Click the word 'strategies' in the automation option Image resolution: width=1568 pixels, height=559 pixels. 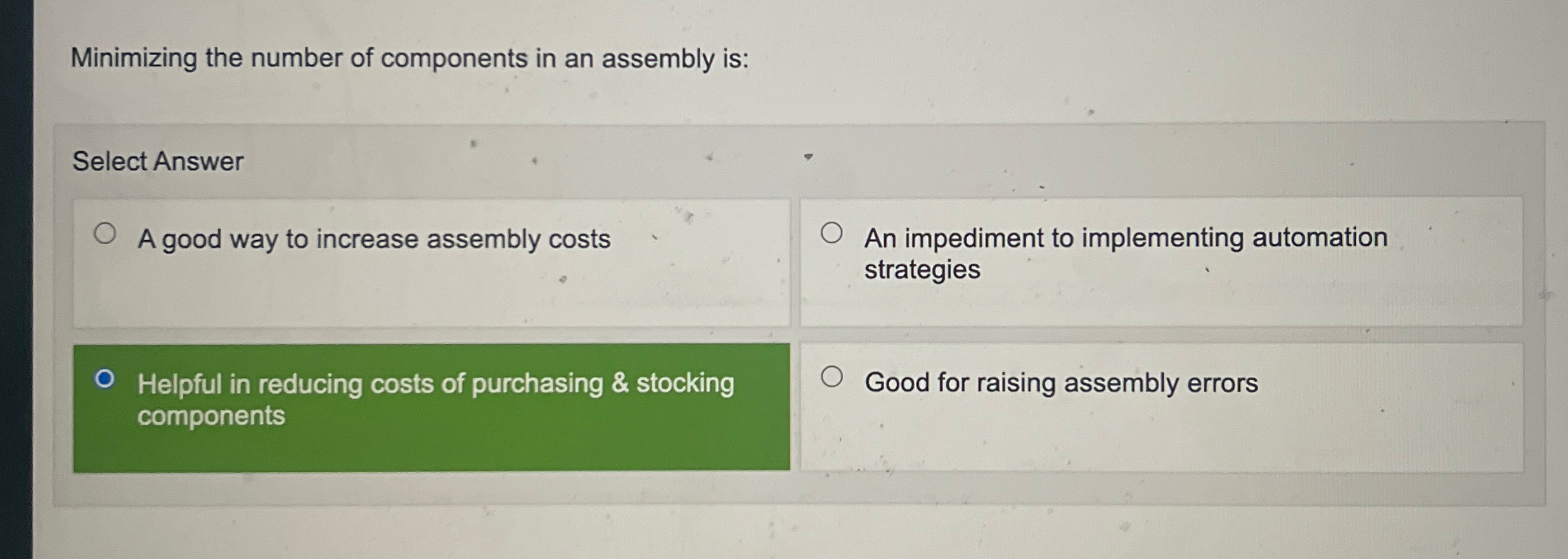(x=922, y=270)
